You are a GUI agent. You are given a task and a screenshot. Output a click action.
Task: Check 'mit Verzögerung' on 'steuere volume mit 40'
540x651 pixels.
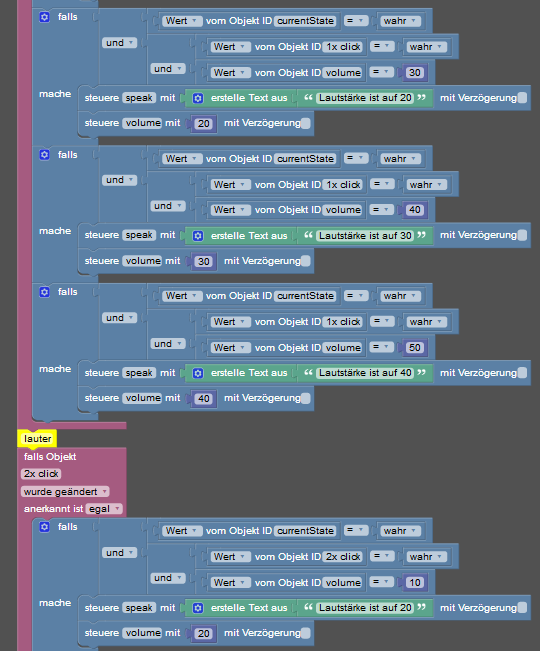305,398
